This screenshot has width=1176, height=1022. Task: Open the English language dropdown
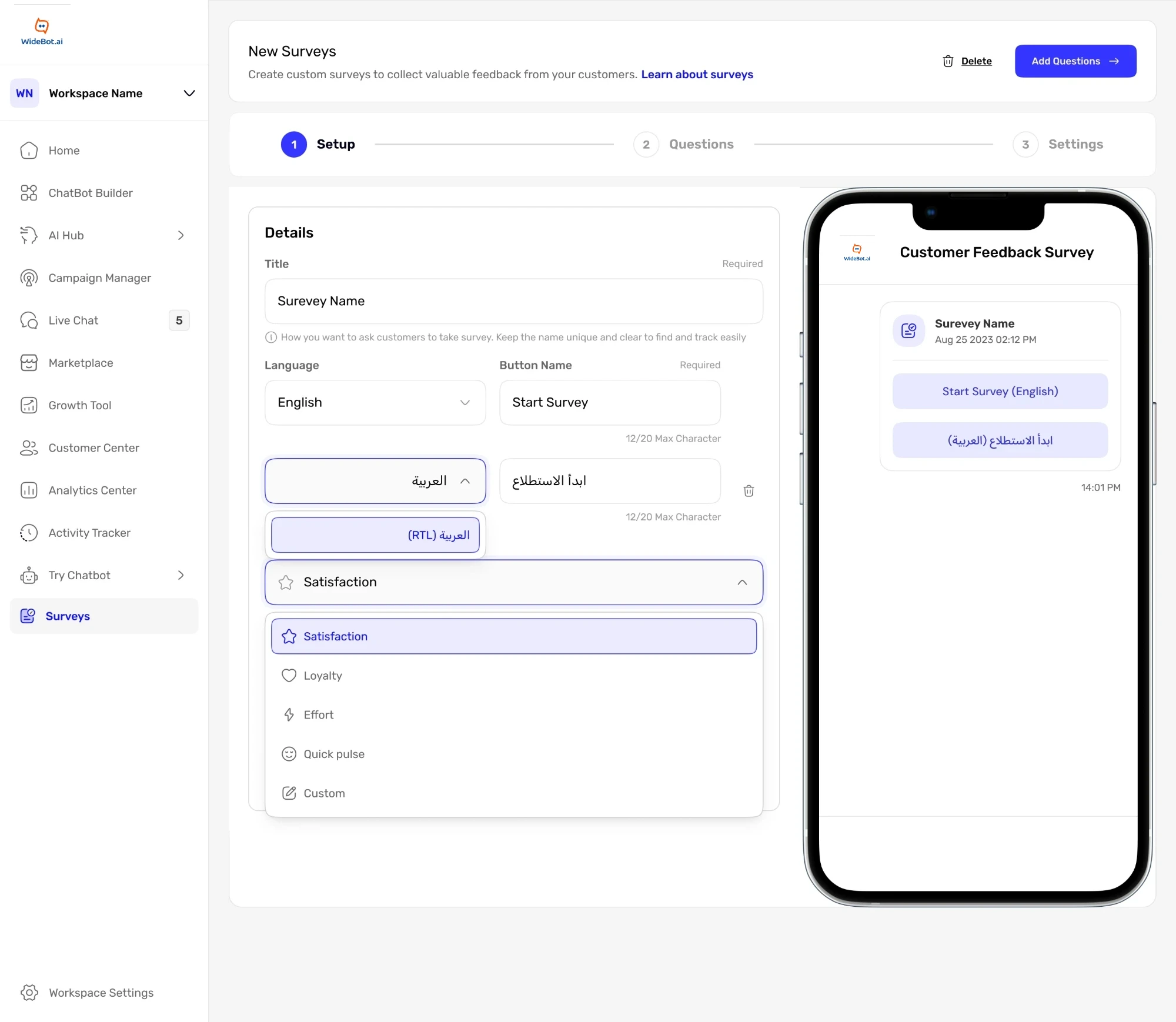375,402
